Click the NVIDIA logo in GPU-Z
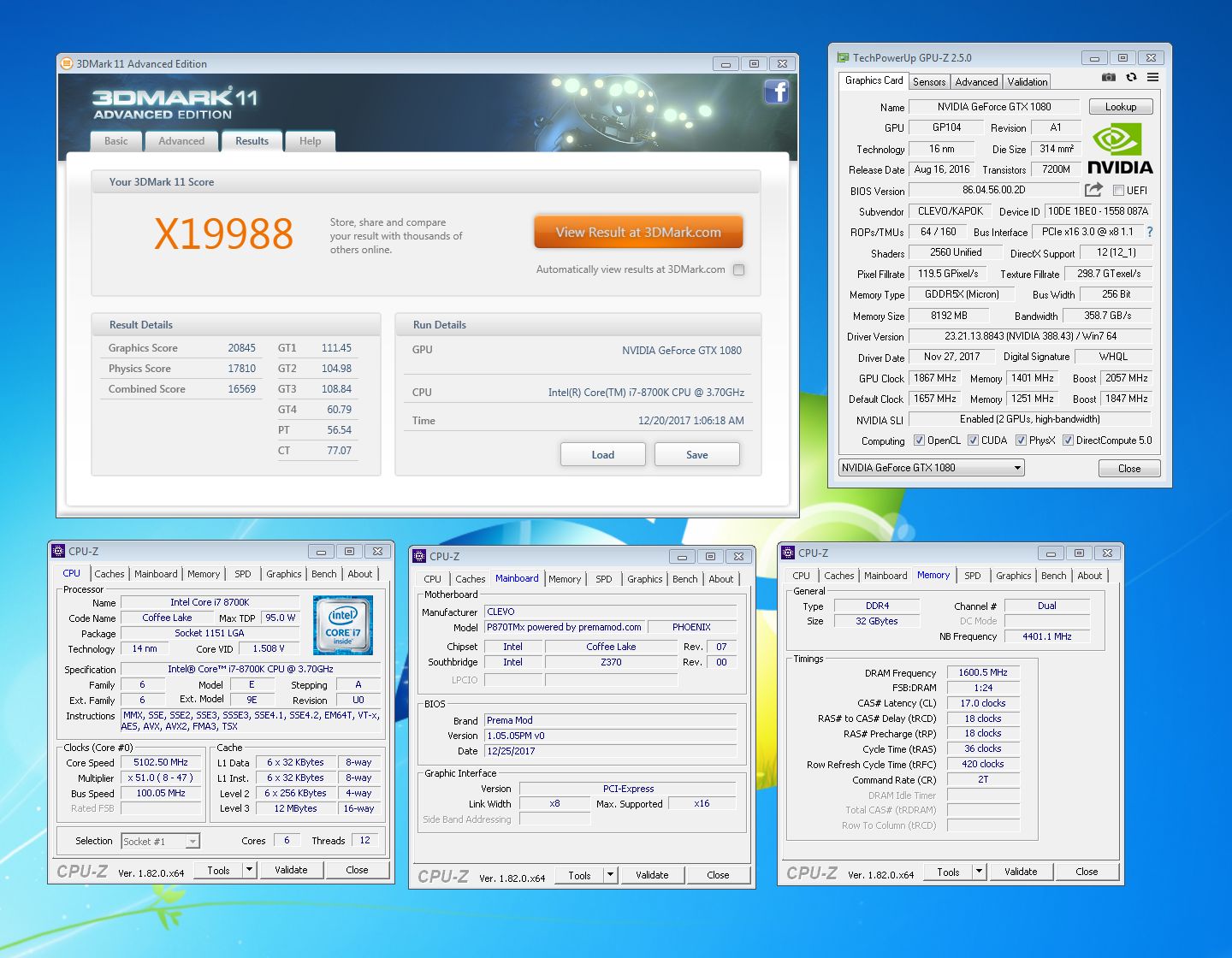This screenshot has height=958, width=1232. click(1120, 150)
